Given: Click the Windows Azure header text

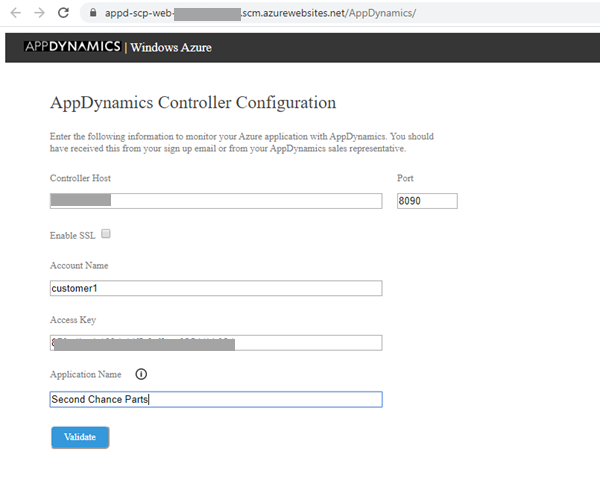Looking at the screenshot, I should coord(170,47).
